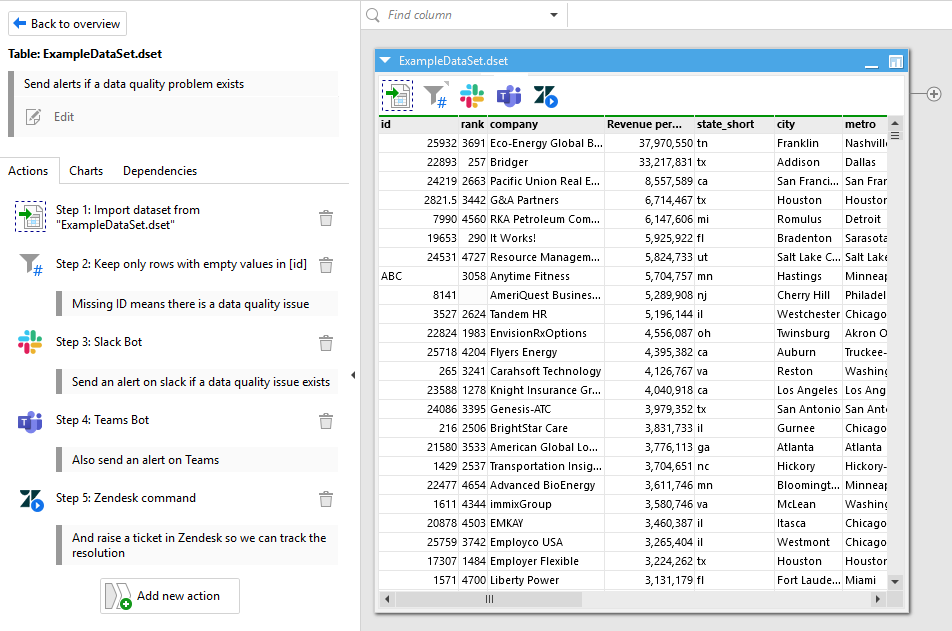Click the Anytime Fitness company cell
Image resolution: width=952 pixels, height=631 pixels.
[546, 276]
